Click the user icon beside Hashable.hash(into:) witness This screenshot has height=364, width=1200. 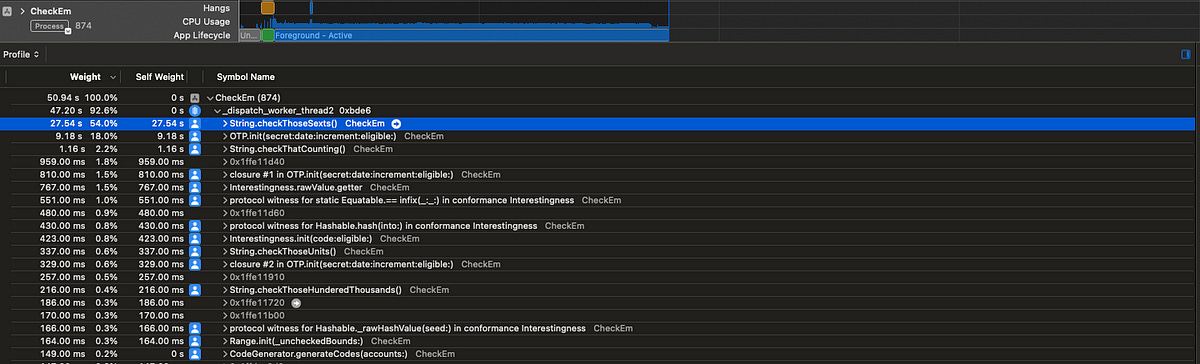pos(195,225)
